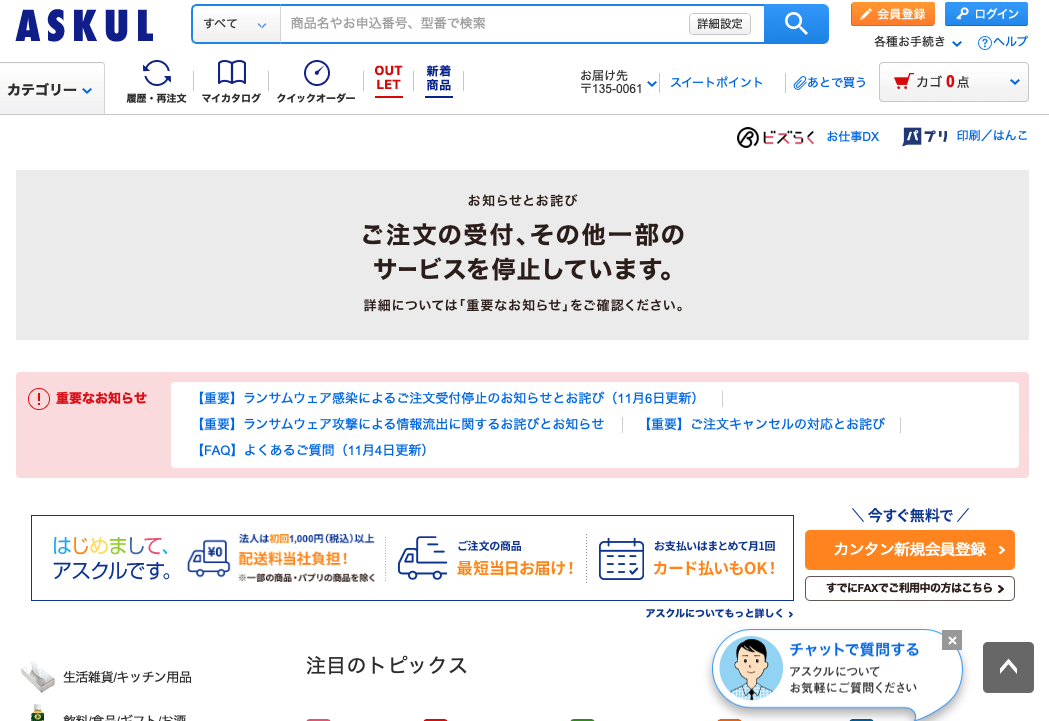Click the login (ログイン) button
Image resolution: width=1049 pixels, height=721 pixels.
pos(986,14)
